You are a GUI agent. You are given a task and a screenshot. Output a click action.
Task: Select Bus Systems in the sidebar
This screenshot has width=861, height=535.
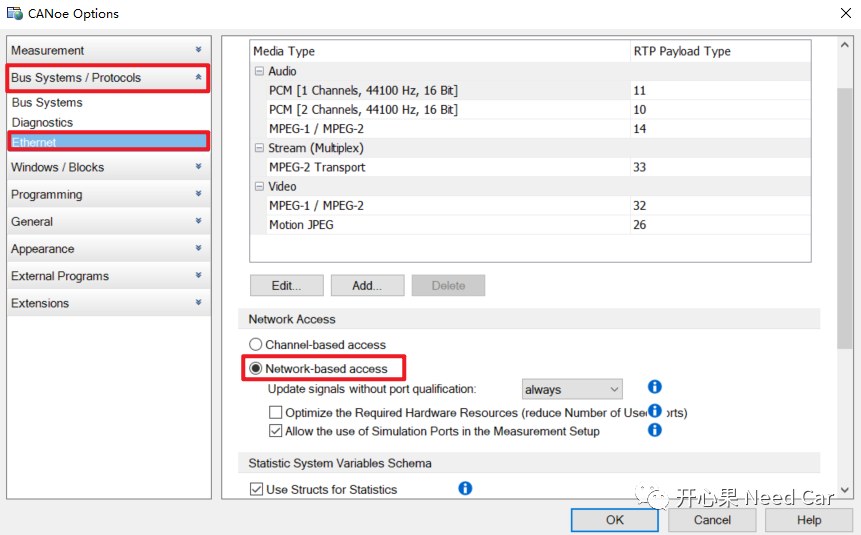pyautogui.click(x=47, y=103)
